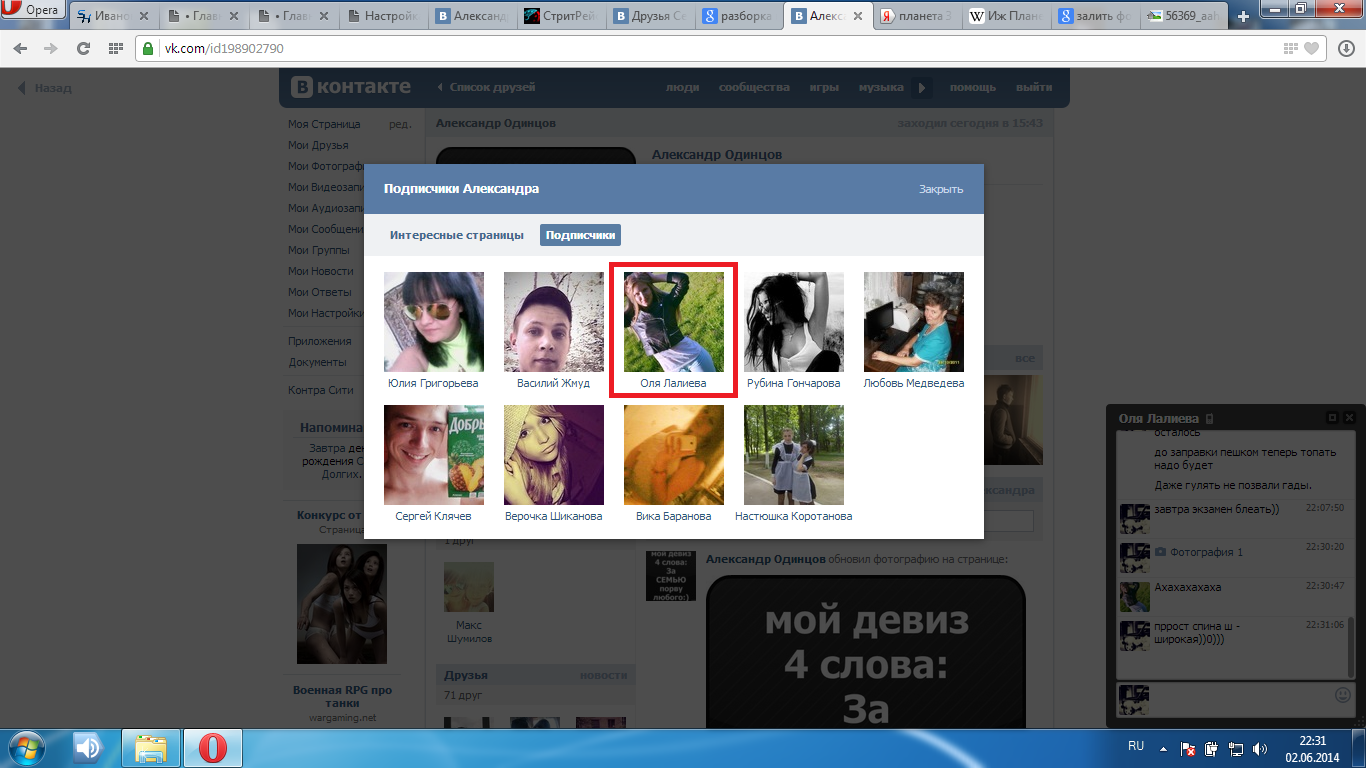Viewport: 1366px width, 768px height.
Task: Open Мои Друзья in the left sidebar
Action: click(318, 145)
